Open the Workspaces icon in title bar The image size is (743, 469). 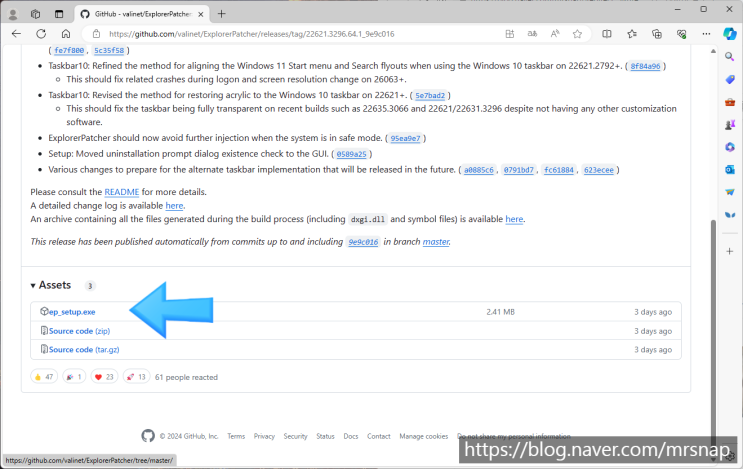(x=36, y=14)
